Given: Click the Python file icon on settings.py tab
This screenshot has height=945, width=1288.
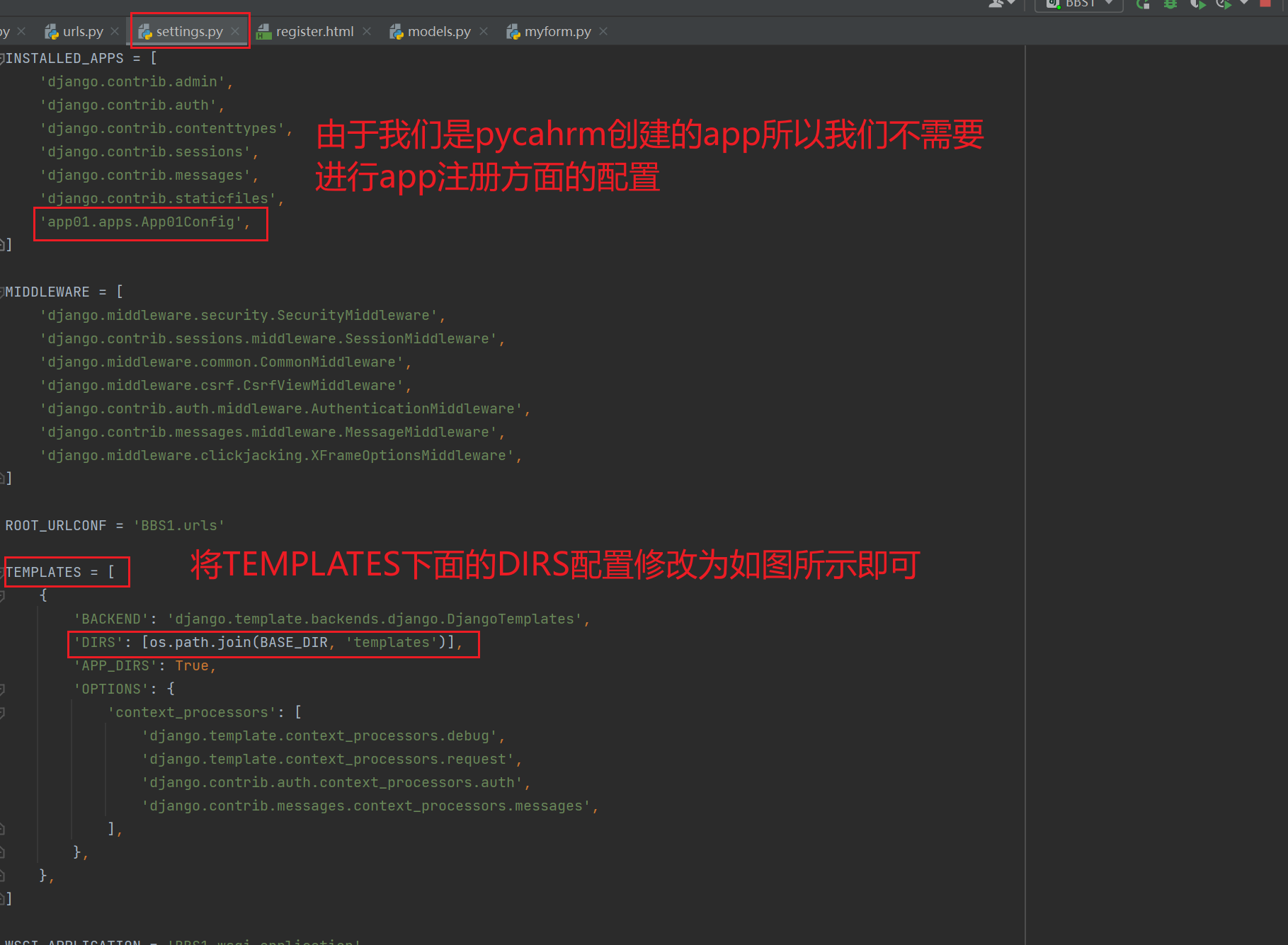Looking at the screenshot, I should coord(145,32).
